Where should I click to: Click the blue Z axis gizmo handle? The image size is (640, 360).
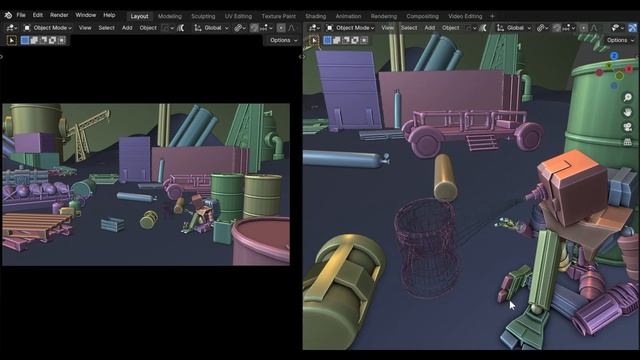pyautogui.click(x=614, y=56)
